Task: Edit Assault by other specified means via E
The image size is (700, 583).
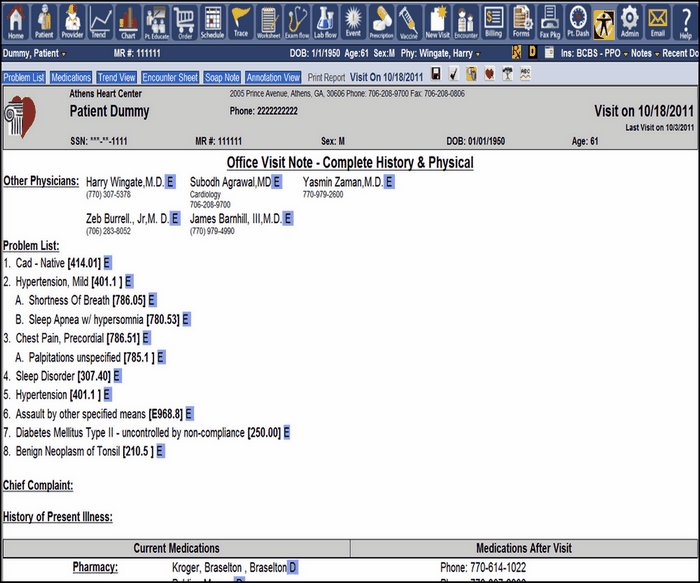Action: pyautogui.click(x=189, y=414)
